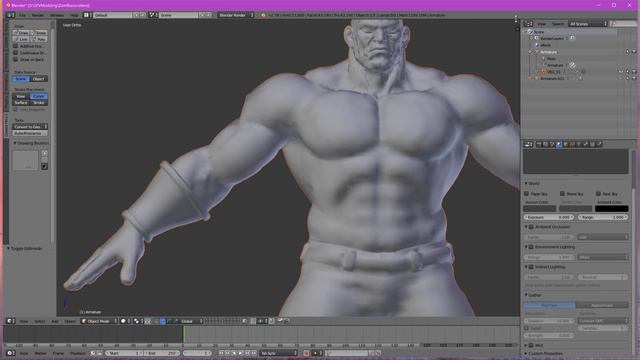Screen dimensions: 640x360
Task: Open the Blender Render engine dropdown
Action: [x=236, y=15]
